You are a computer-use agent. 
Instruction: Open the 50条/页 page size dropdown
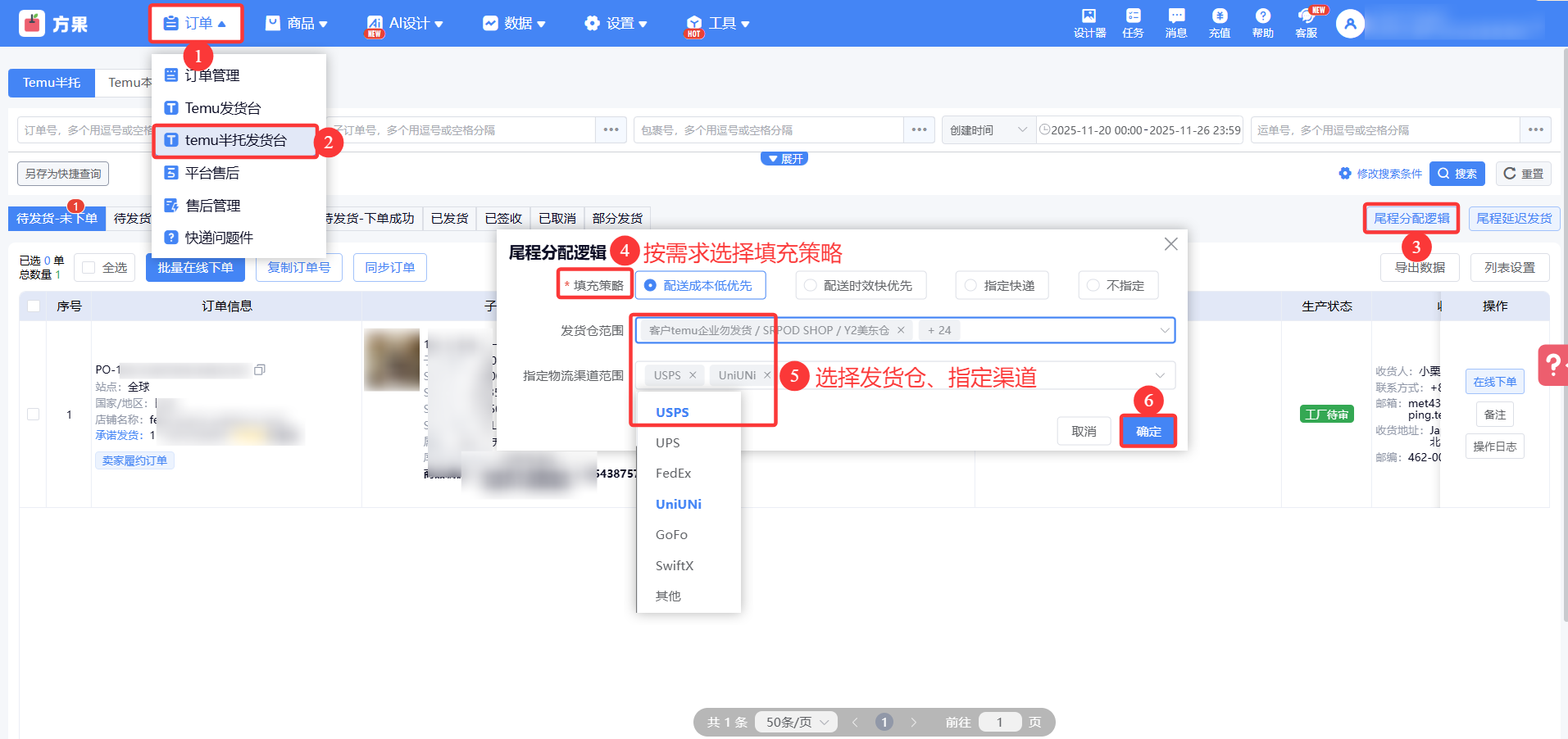tap(797, 722)
